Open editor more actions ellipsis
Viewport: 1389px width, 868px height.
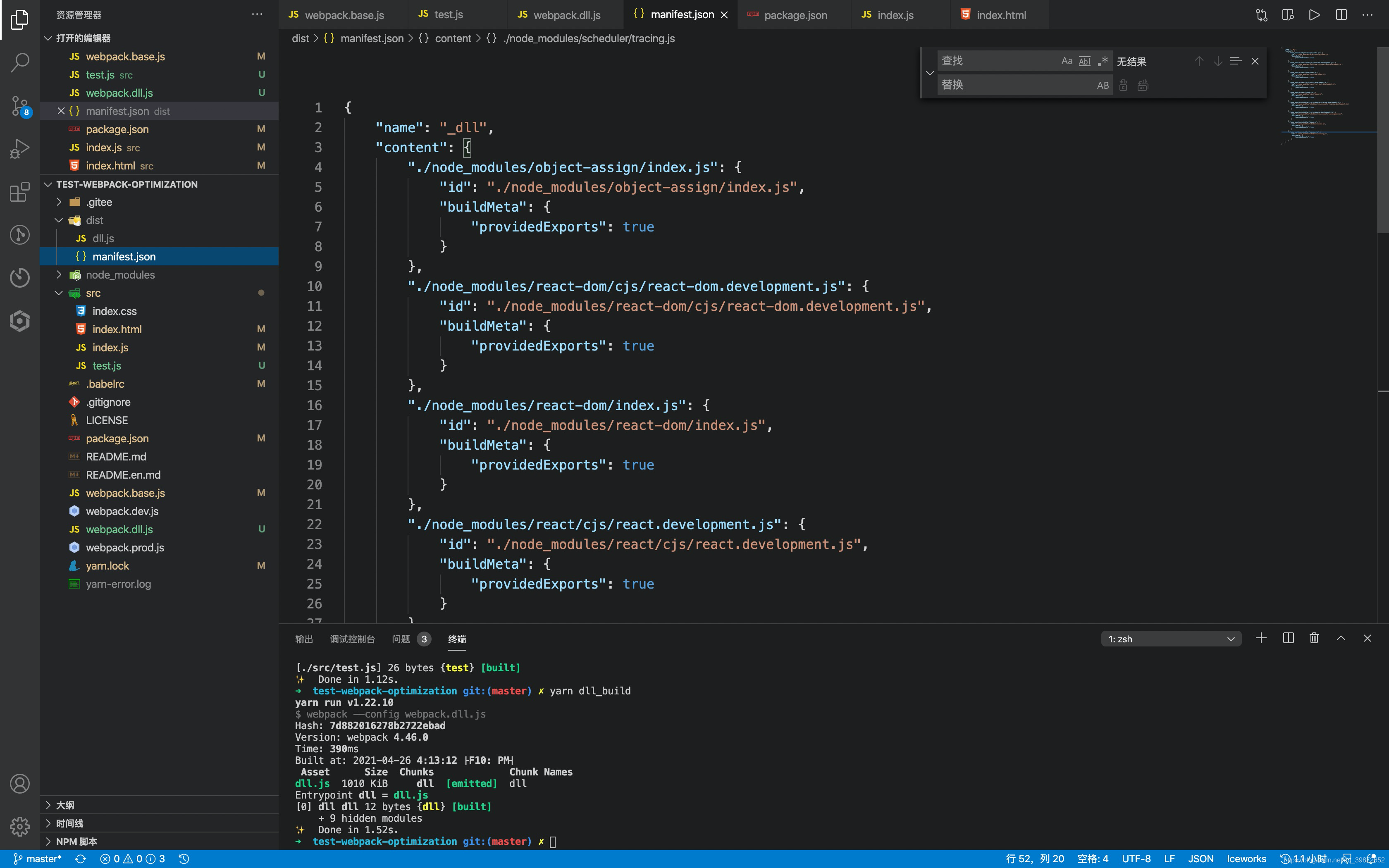[x=1368, y=15]
